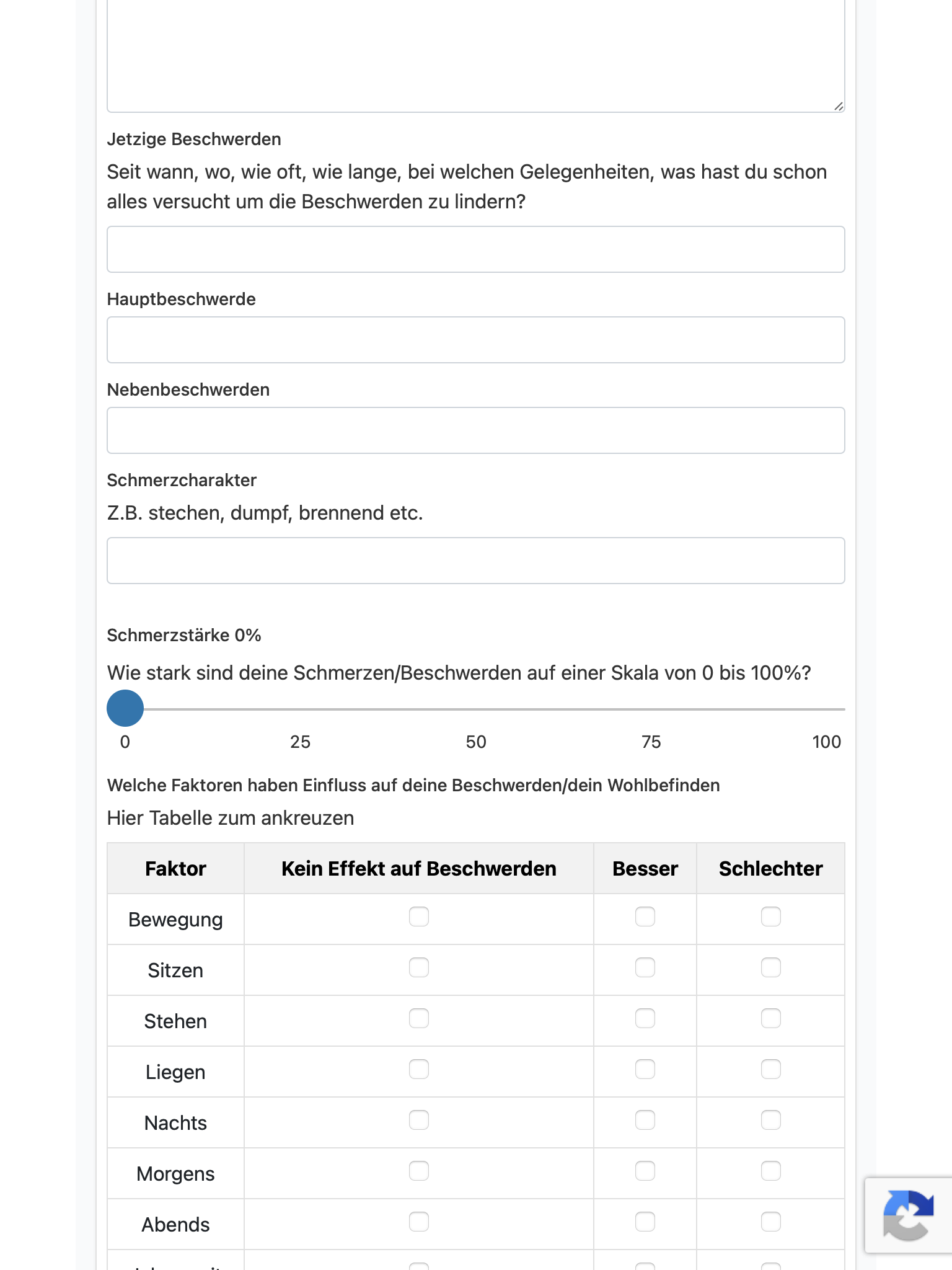Tick 'Schlechter' checkbox for Nachts
Image resolution: width=952 pixels, height=1270 pixels.
(771, 1120)
